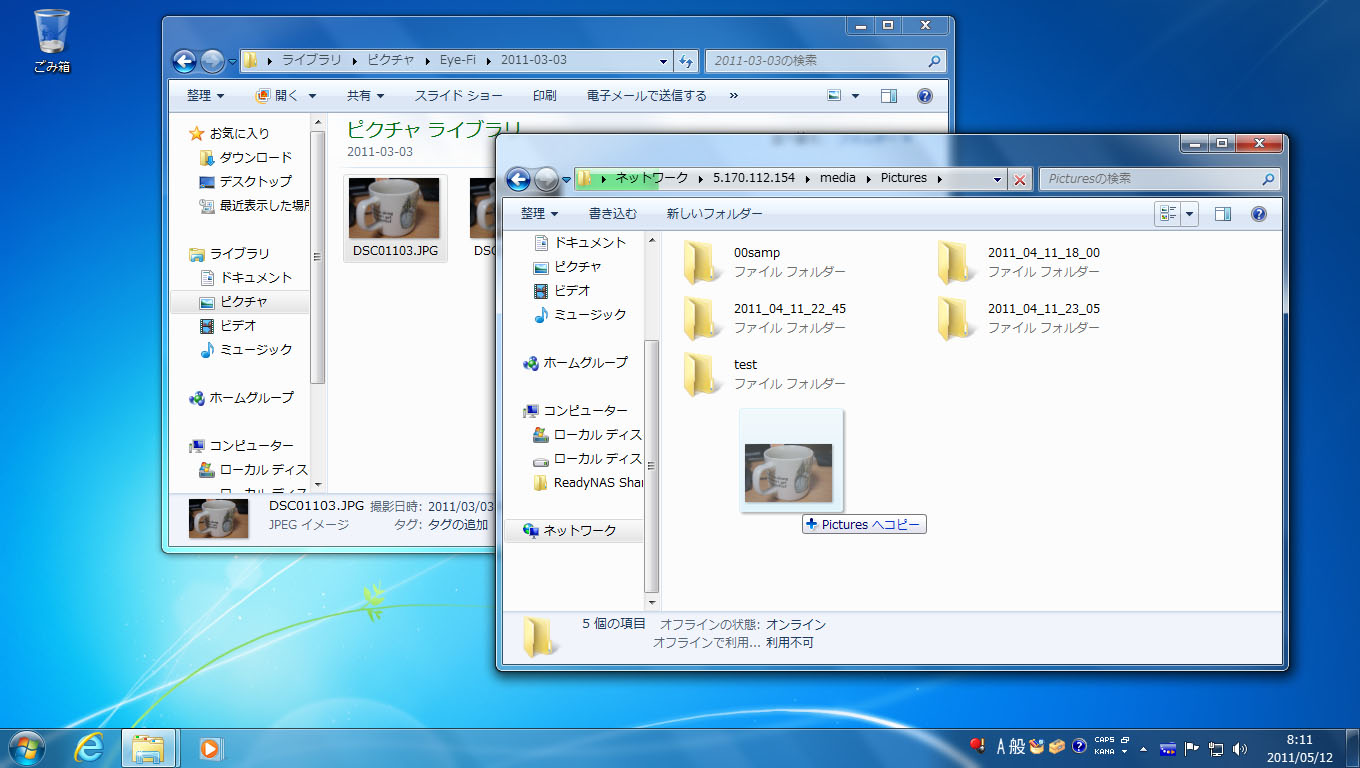This screenshot has width=1360, height=768.
Task: Open the view options dropdown arrow in Pictures window
Action: click(x=1190, y=214)
